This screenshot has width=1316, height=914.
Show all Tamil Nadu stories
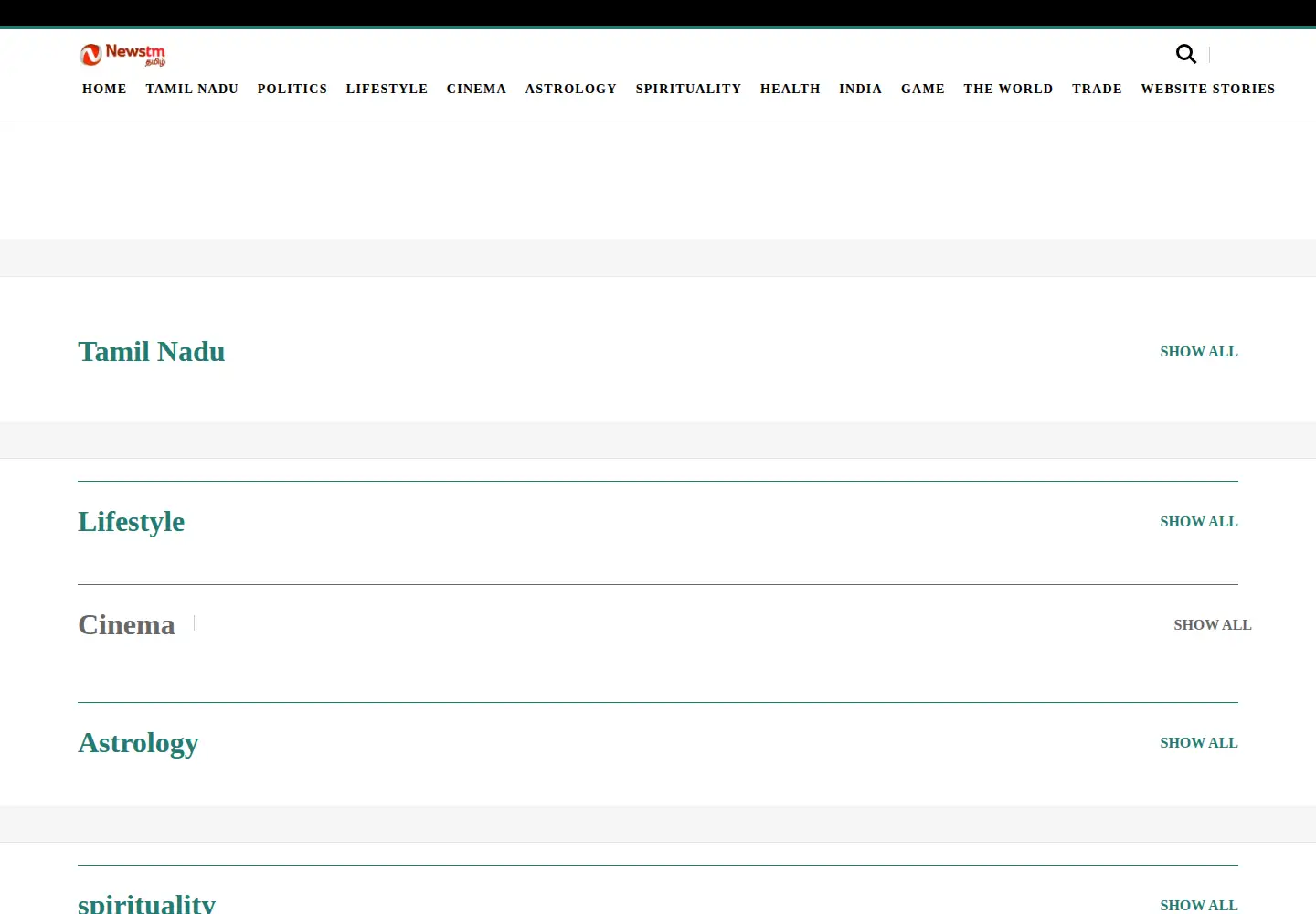point(1199,352)
